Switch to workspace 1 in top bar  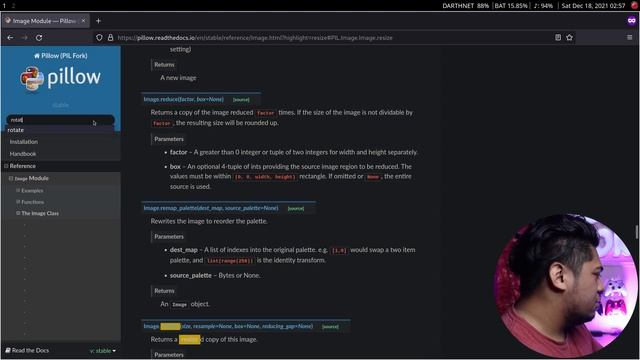[x=4, y=6]
